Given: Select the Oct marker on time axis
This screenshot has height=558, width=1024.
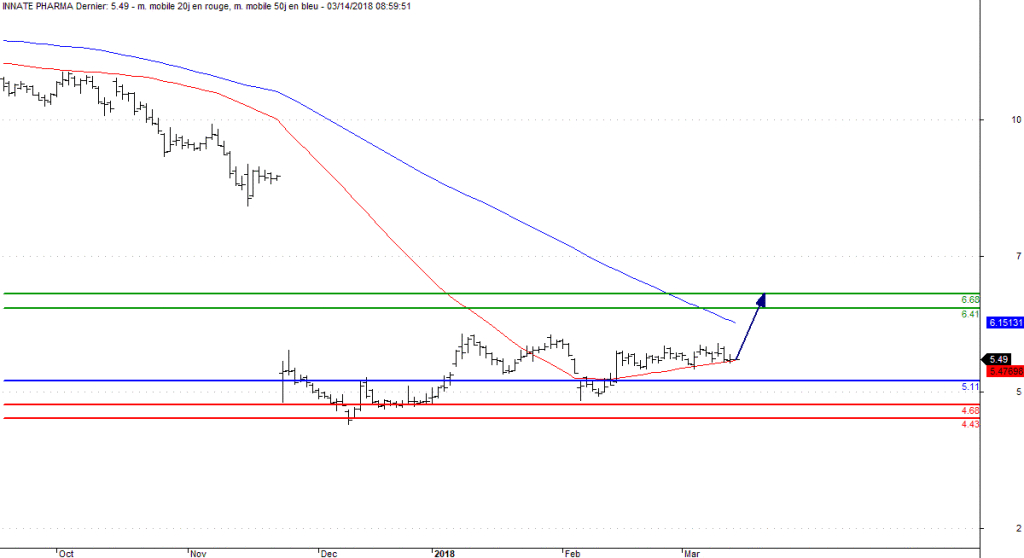Looking at the screenshot, I should (x=66, y=552).
